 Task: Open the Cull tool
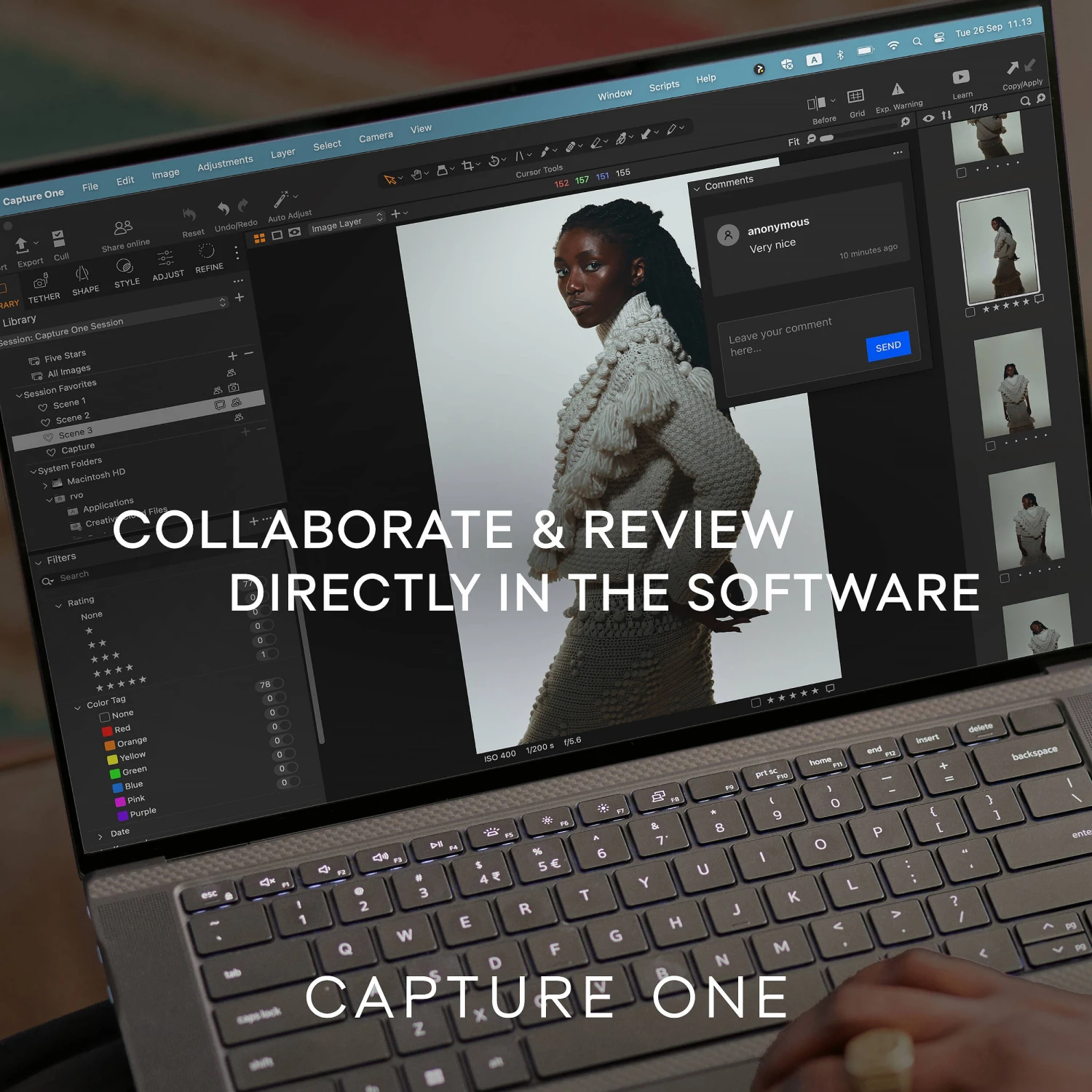(58, 239)
